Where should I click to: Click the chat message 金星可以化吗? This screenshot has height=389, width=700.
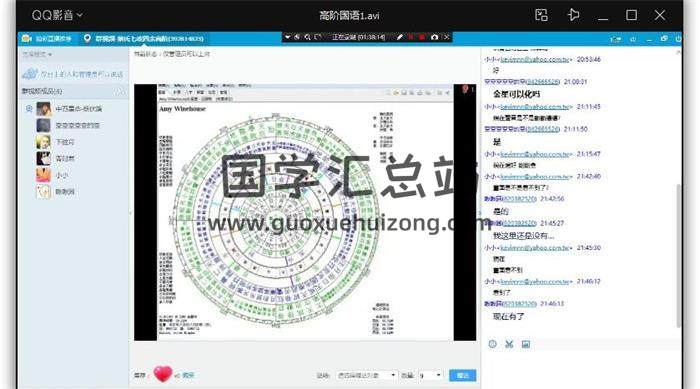517,94
